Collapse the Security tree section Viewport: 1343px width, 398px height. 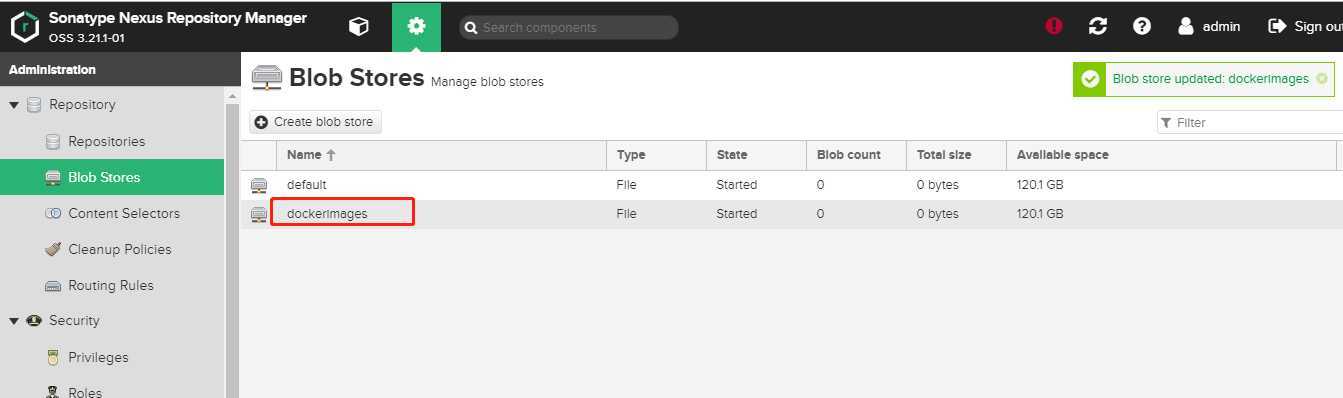pyautogui.click(x=14, y=321)
